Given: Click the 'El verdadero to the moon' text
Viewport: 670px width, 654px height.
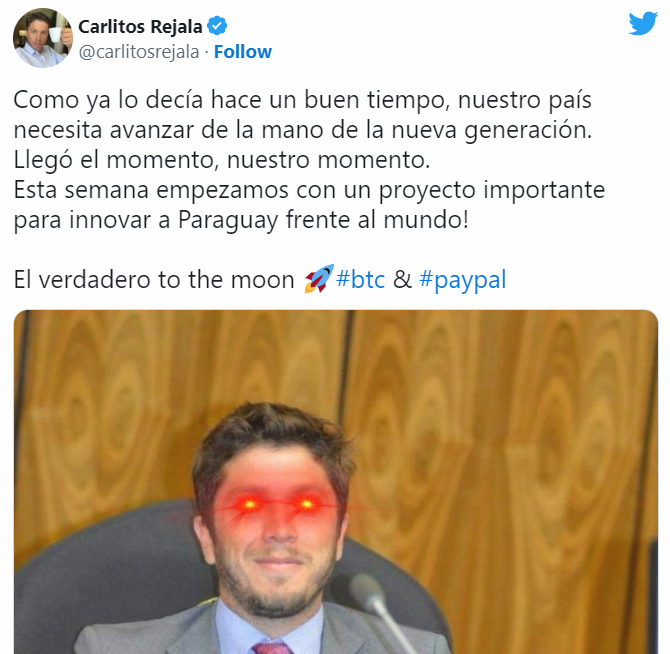Looking at the screenshot, I should point(154,280).
